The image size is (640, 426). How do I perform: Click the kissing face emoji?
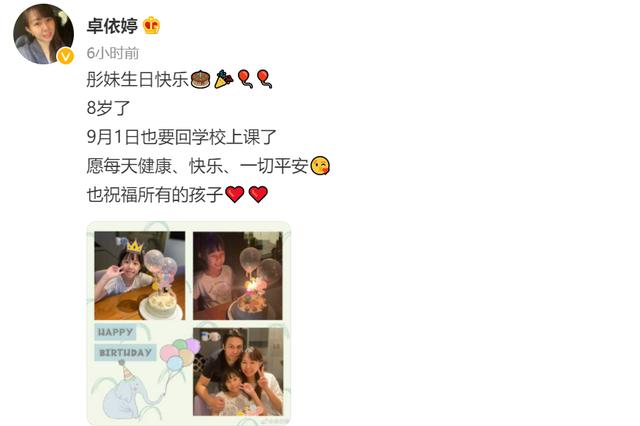(320, 166)
